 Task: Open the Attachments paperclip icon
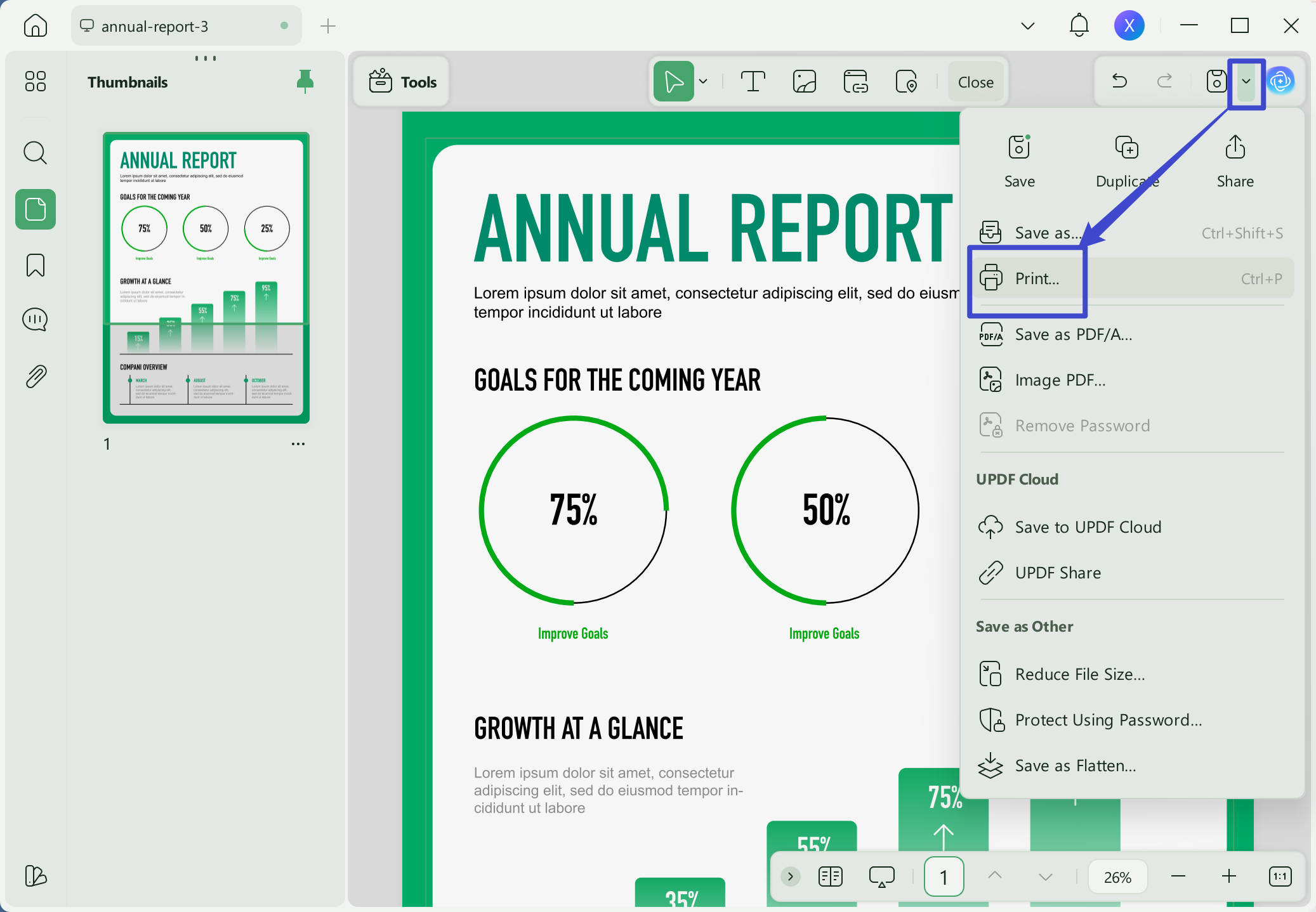point(36,376)
